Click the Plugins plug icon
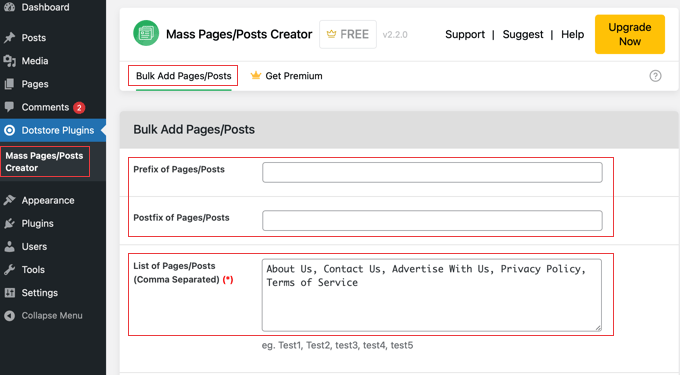The image size is (680, 375). (x=10, y=223)
